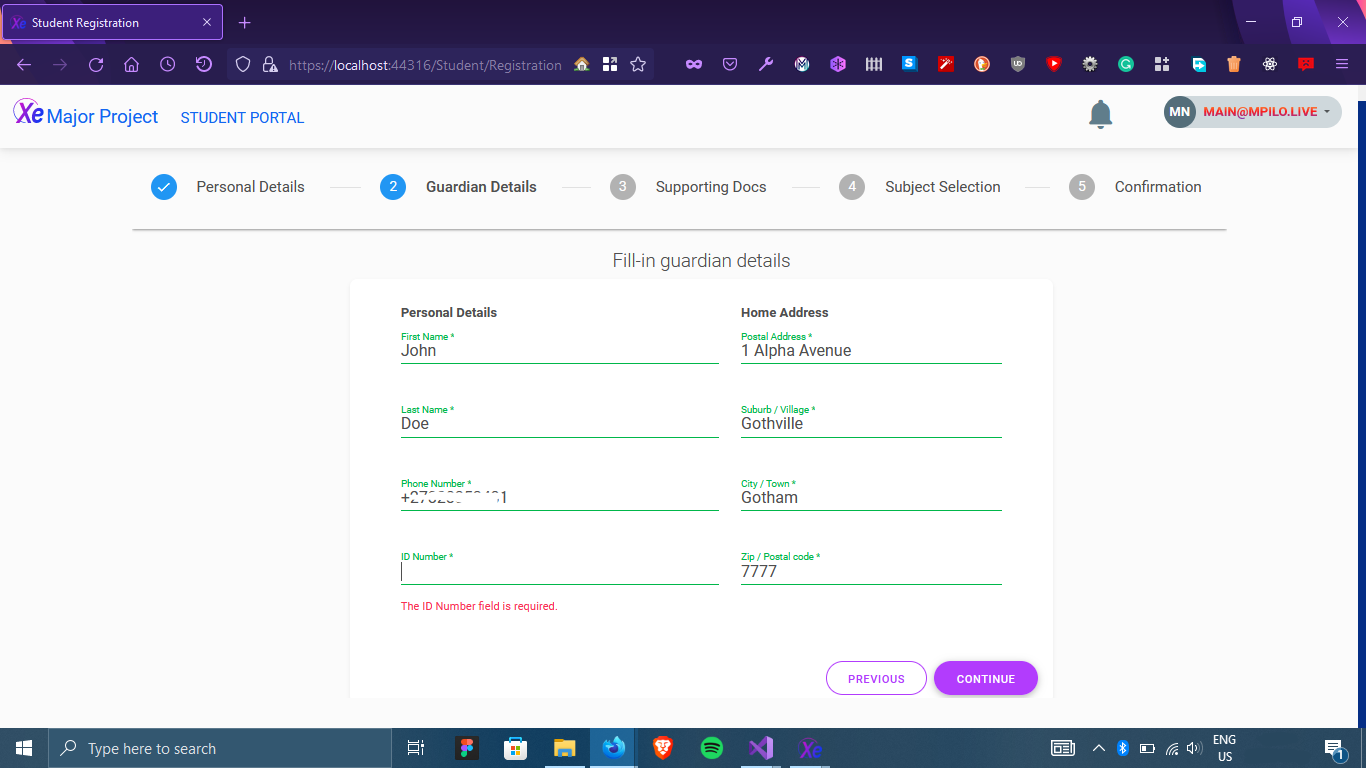Open the notifications bell in the portal
Image resolution: width=1366 pixels, height=768 pixels.
pyautogui.click(x=1100, y=114)
